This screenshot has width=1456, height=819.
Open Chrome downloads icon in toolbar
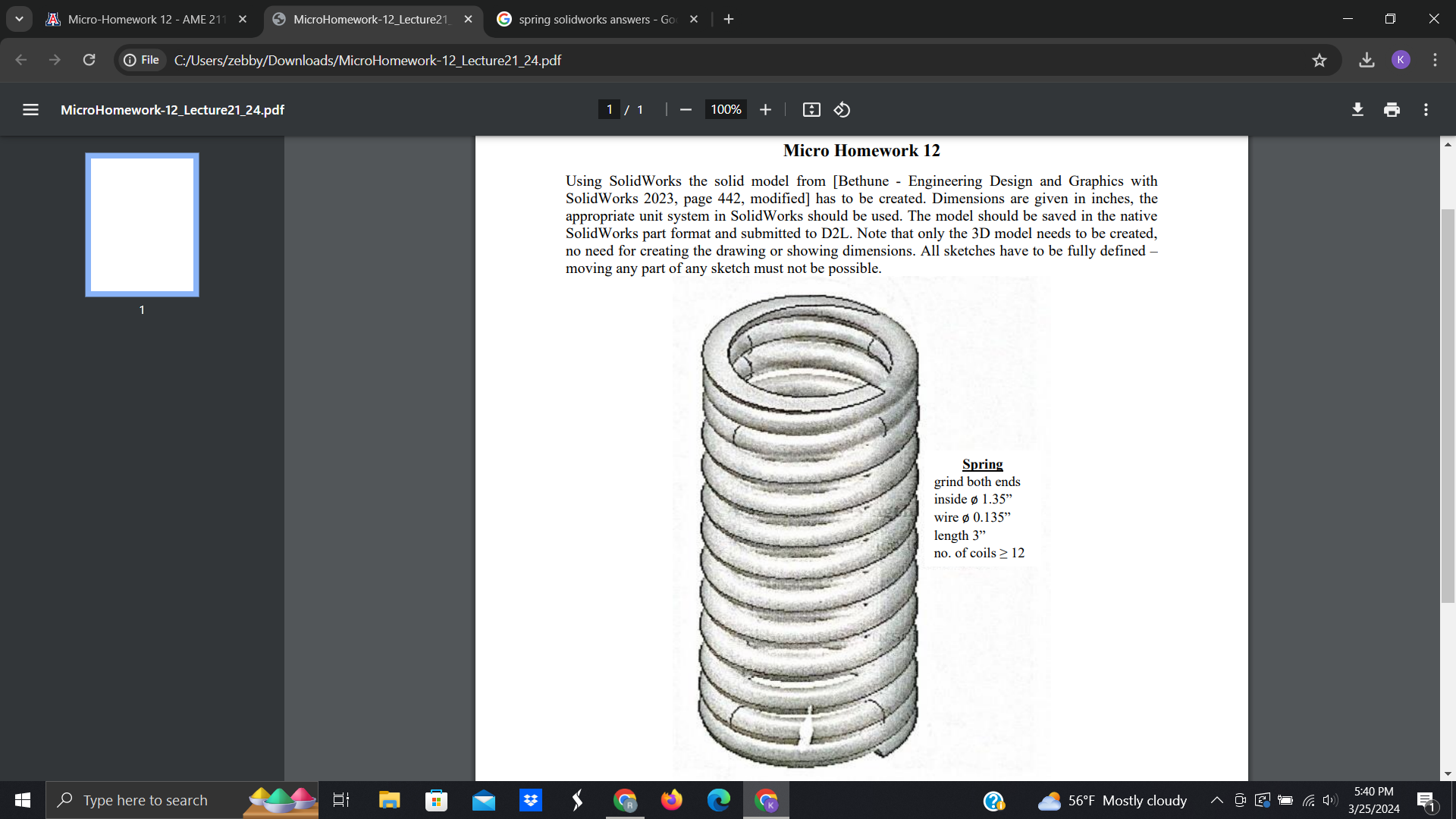pyautogui.click(x=1367, y=60)
